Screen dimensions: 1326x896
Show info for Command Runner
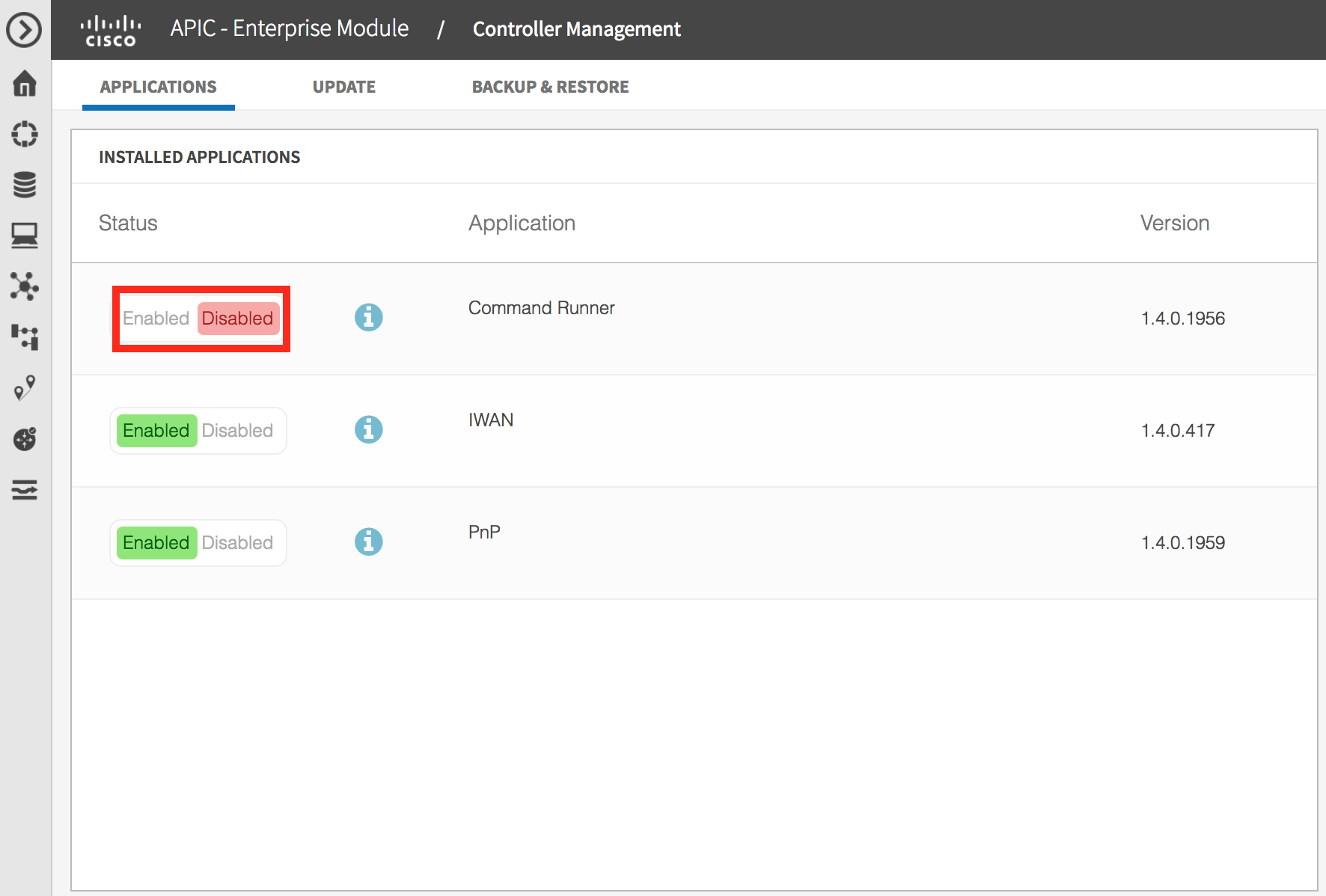(x=368, y=317)
